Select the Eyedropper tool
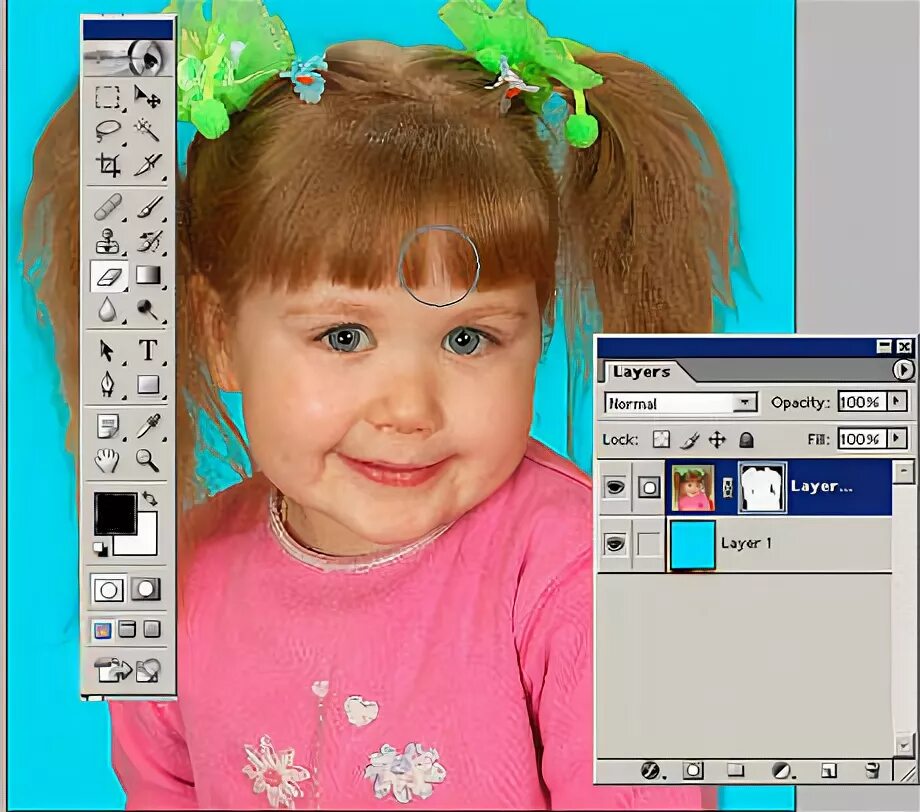The image size is (920, 812). 147,427
